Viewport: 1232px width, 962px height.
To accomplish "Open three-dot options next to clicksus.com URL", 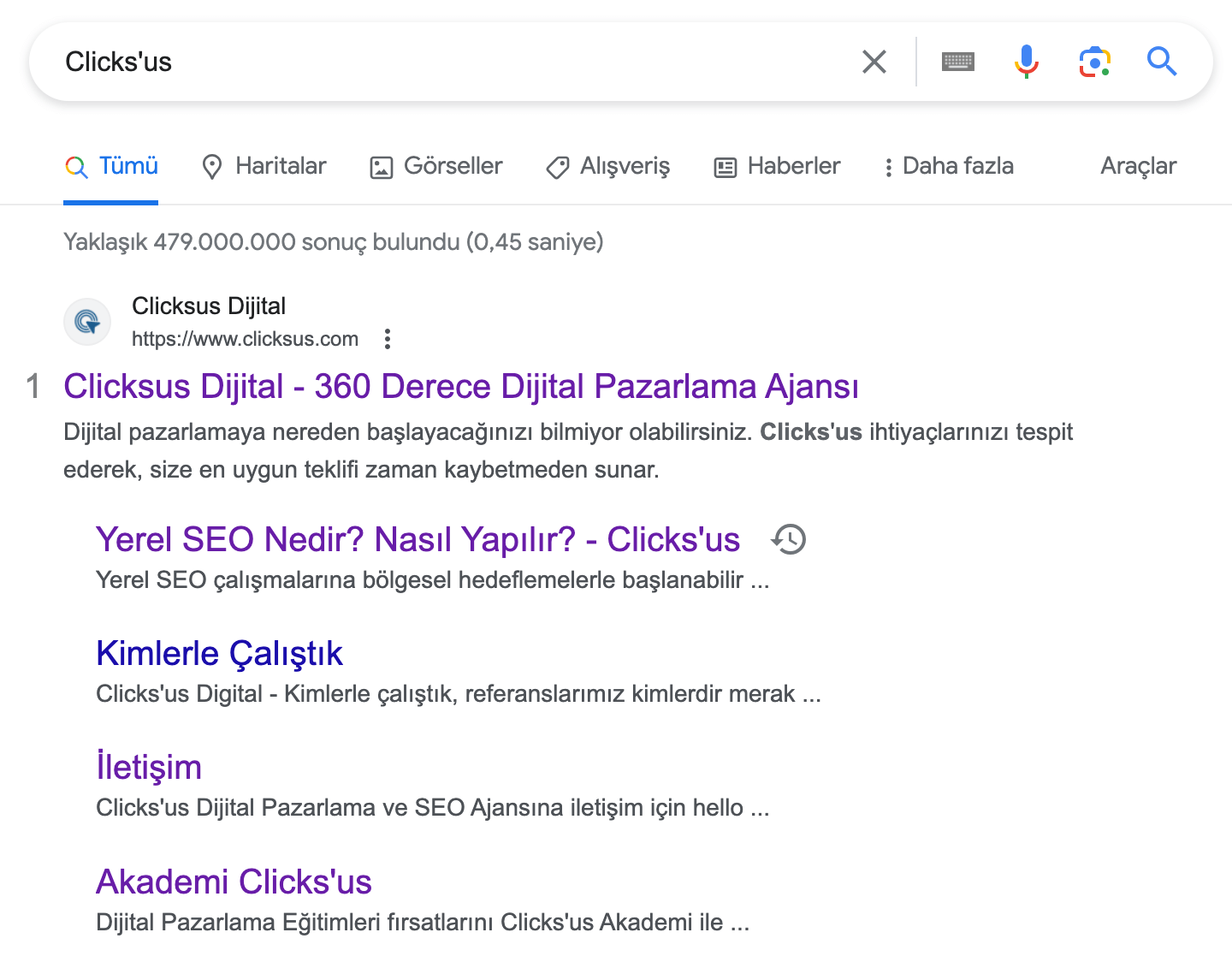I will coord(388,339).
